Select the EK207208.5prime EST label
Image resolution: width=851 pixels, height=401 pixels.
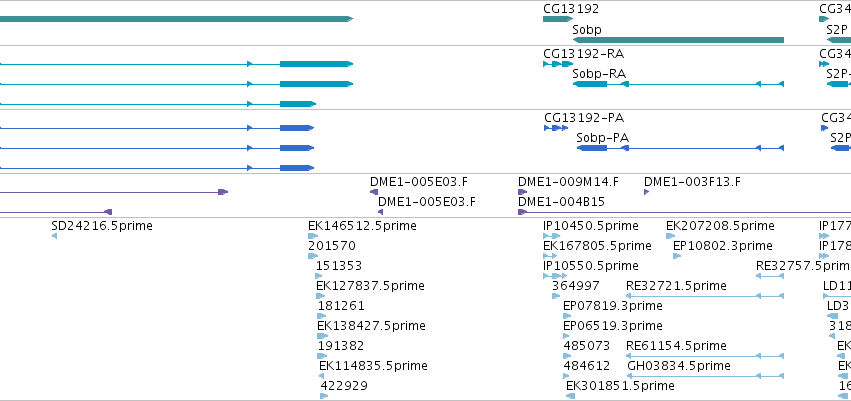720,226
